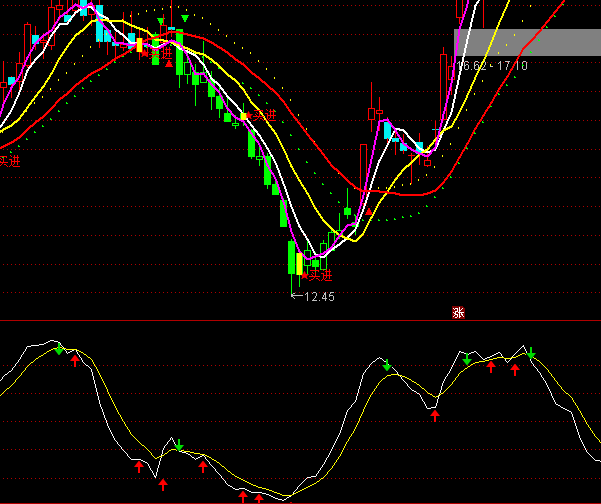The height and width of the screenshot is (504, 601).
Task: Click leftmost green down arrow in indicator panel
Action: [x=59, y=349]
